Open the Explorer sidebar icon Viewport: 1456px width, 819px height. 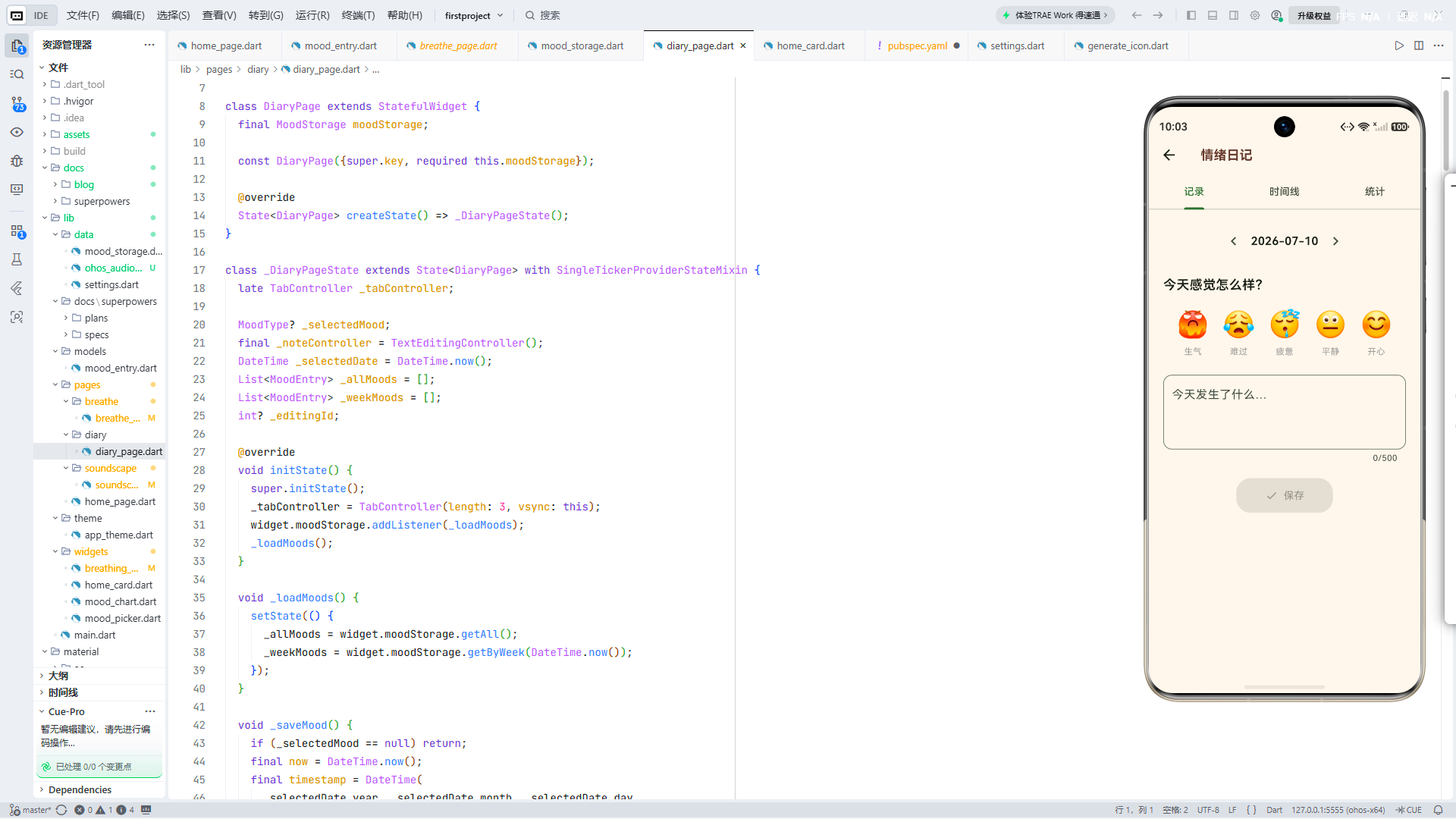[x=17, y=45]
